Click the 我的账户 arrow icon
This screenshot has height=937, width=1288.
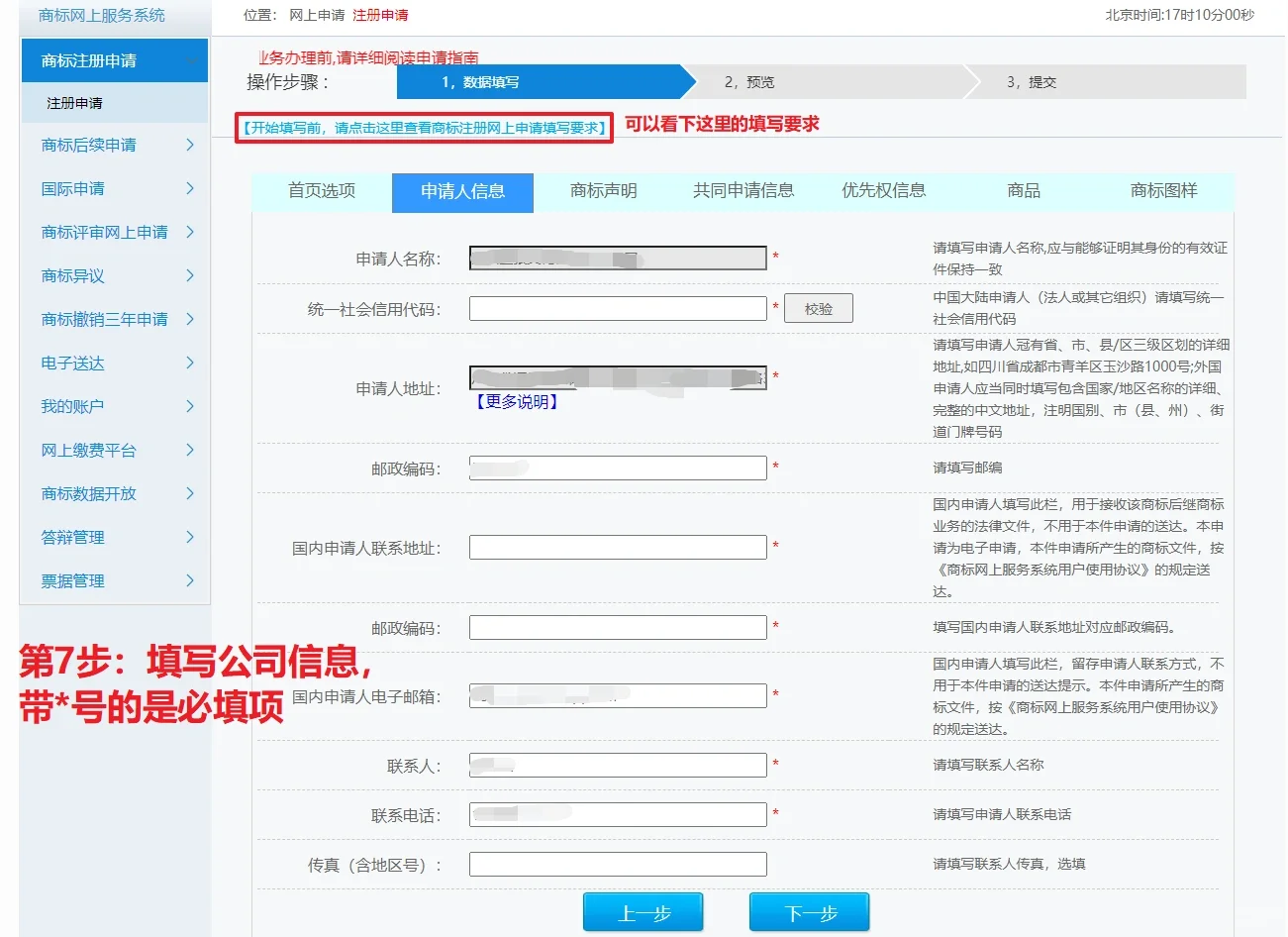(190, 406)
